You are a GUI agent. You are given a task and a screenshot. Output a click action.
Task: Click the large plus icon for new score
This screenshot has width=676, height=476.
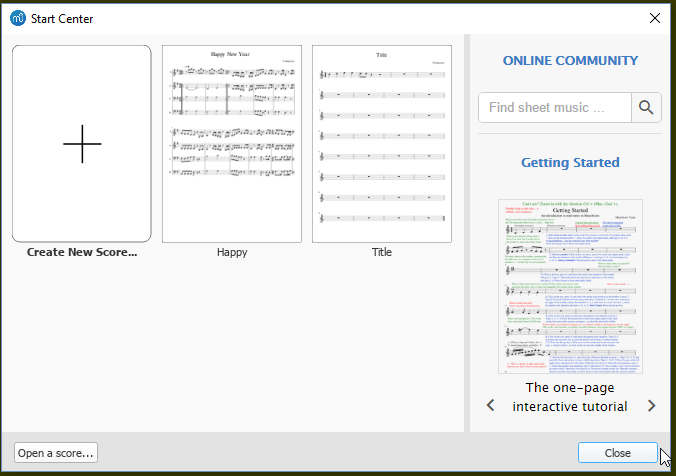tap(82, 144)
